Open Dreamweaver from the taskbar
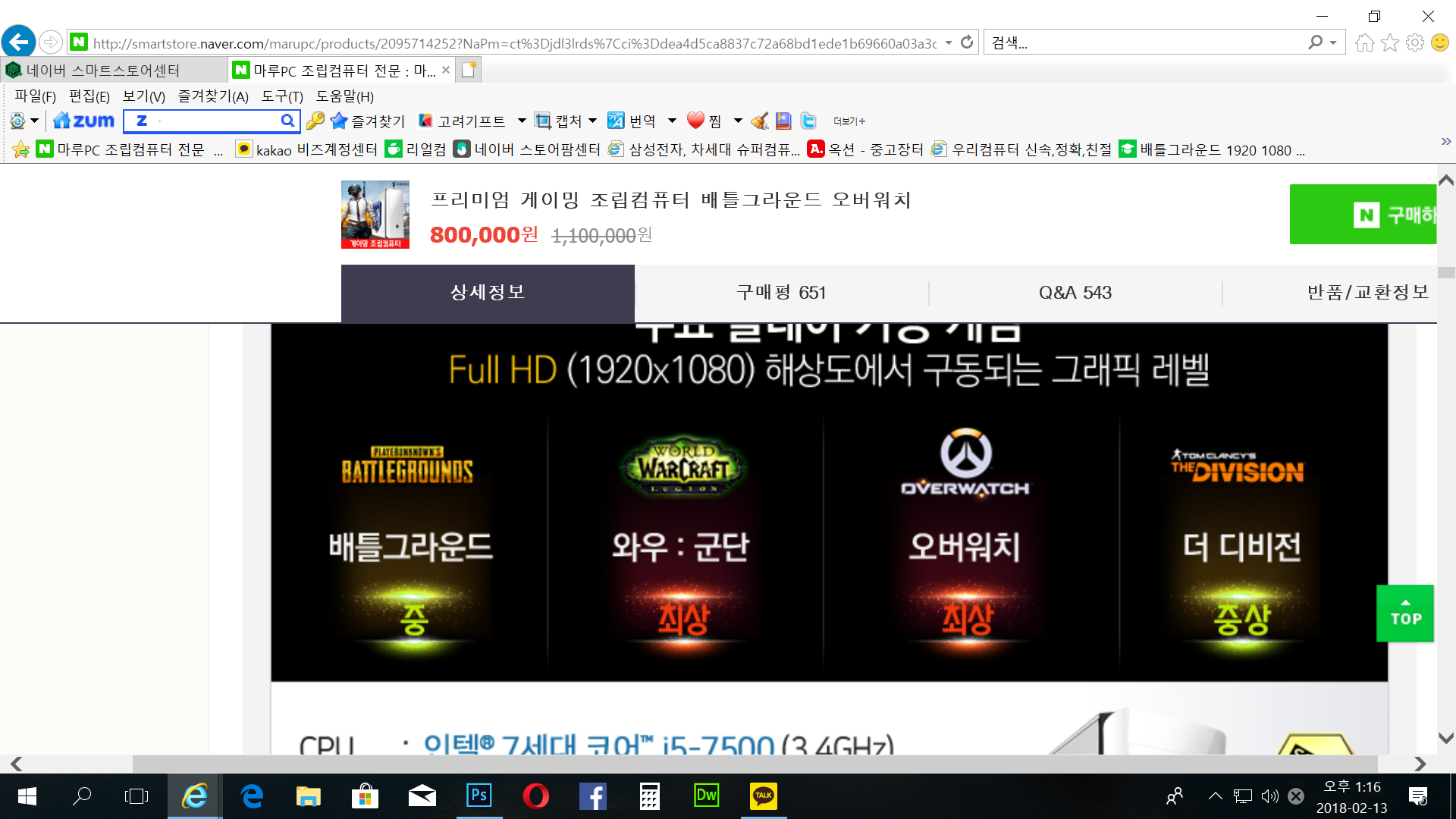 pyautogui.click(x=707, y=795)
